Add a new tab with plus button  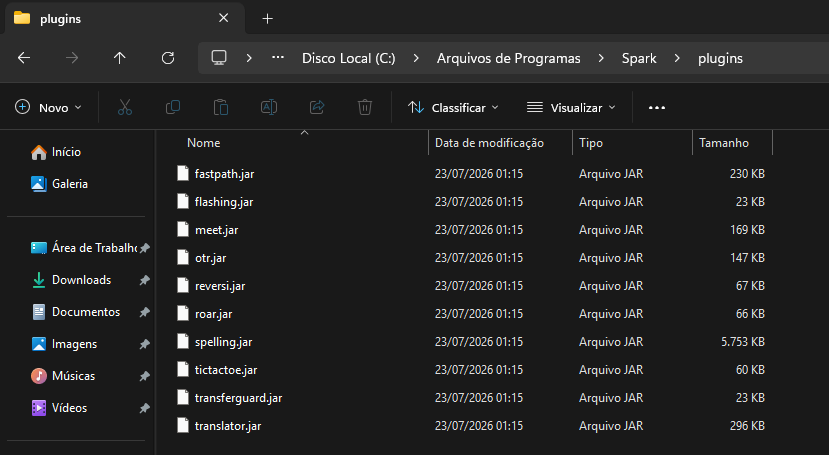coord(268,19)
